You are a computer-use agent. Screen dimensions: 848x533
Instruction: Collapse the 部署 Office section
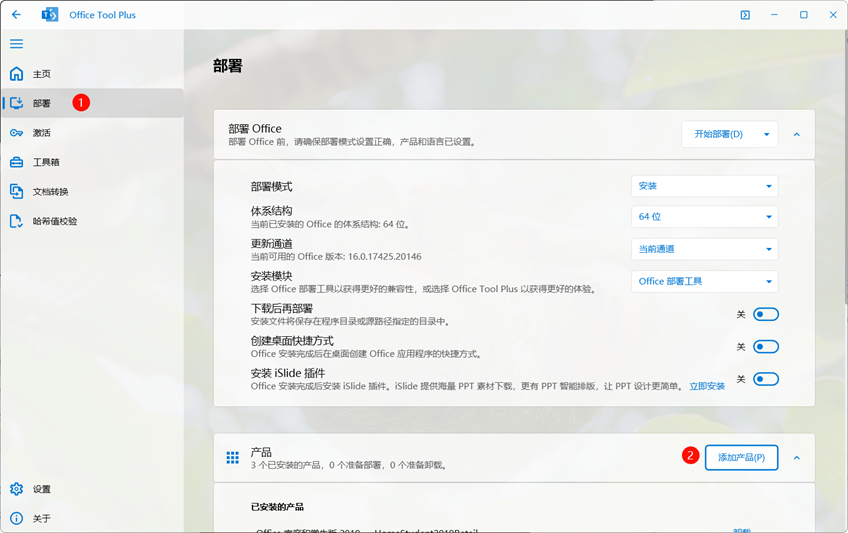[x=797, y=134]
